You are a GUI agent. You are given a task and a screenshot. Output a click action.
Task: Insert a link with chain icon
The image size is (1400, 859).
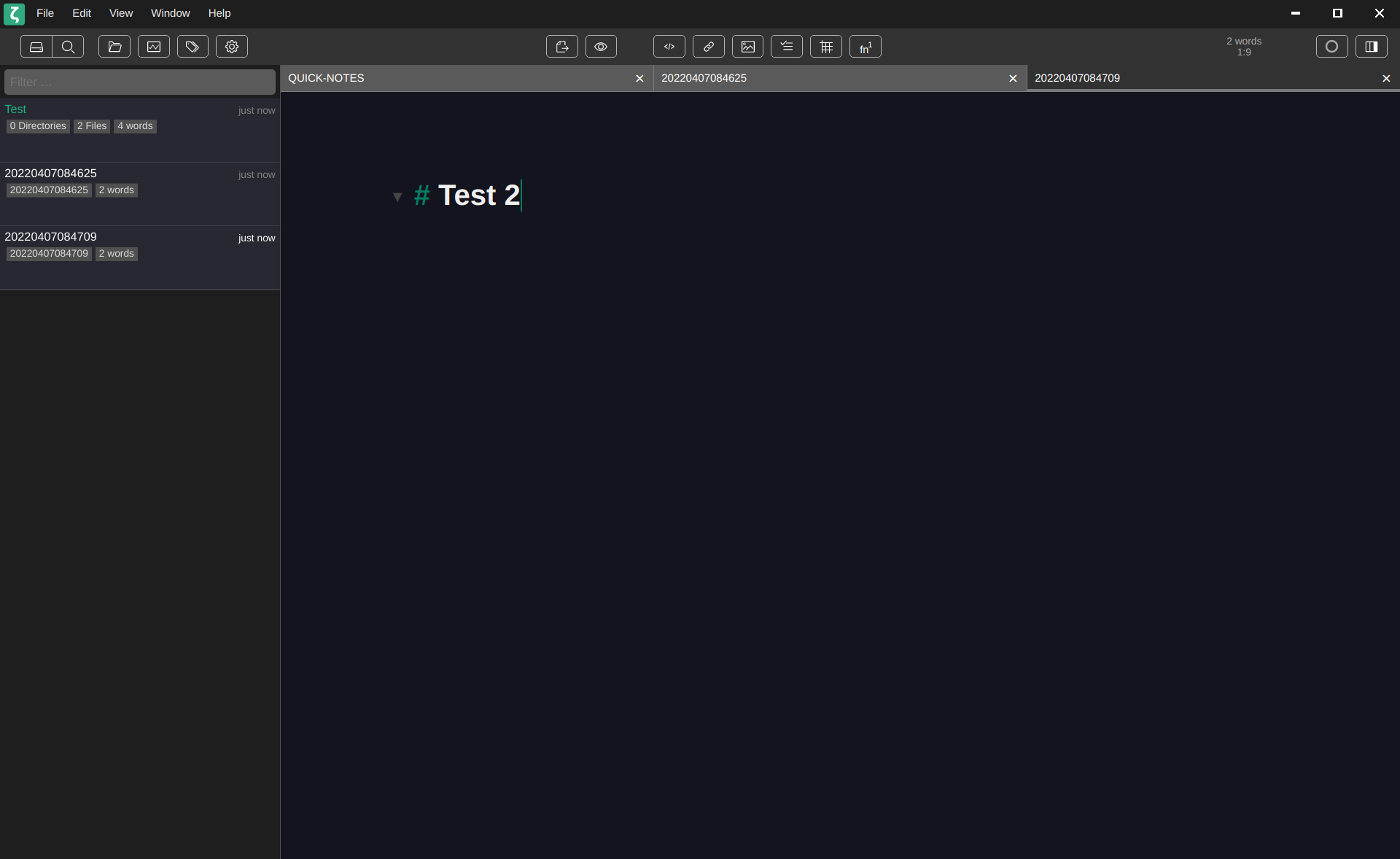pyautogui.click(x=708, y=47)
